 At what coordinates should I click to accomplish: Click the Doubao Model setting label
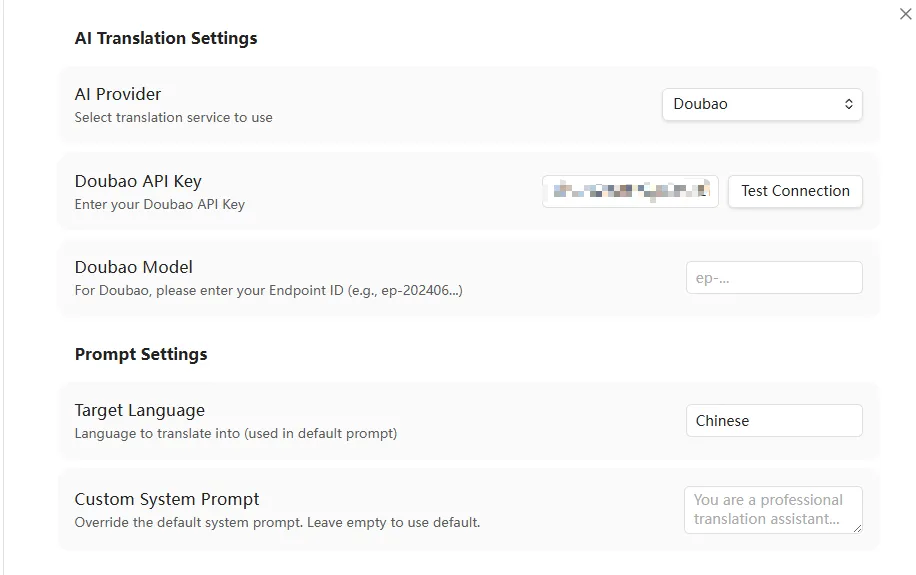[x=134, y=267]
